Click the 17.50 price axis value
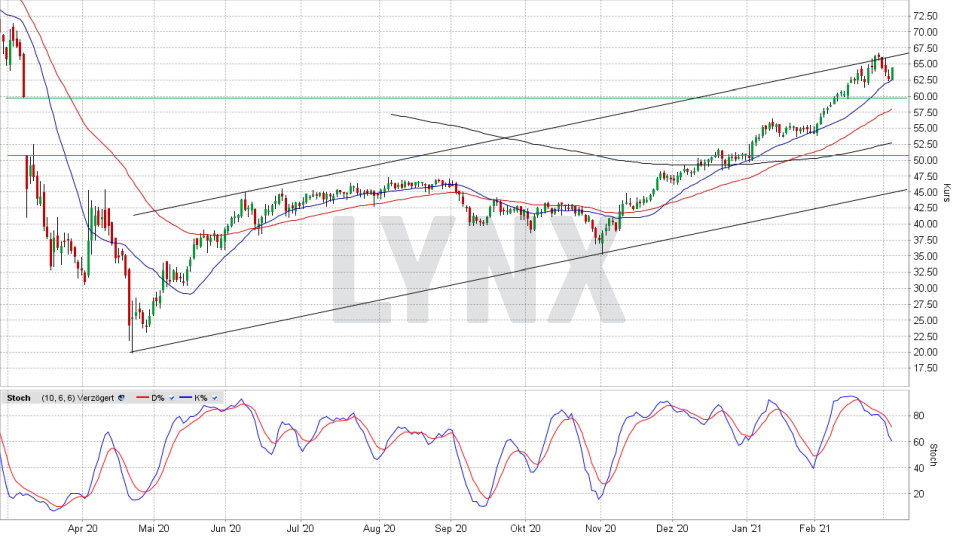The height and width of the screenshot is (540, 960). pos(924,368)
